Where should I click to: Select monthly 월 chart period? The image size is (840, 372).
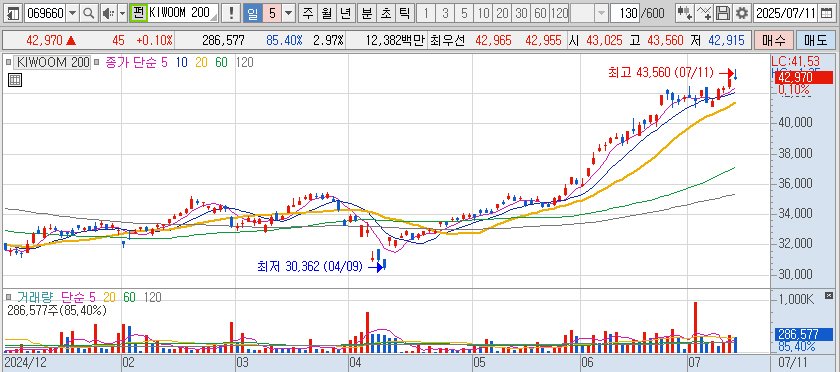[x=326, y=12]
